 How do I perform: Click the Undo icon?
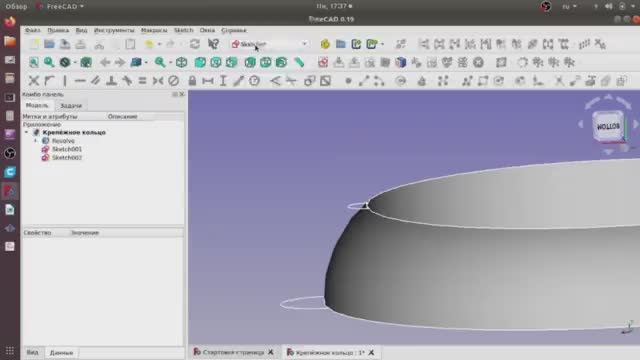point(149,44)
